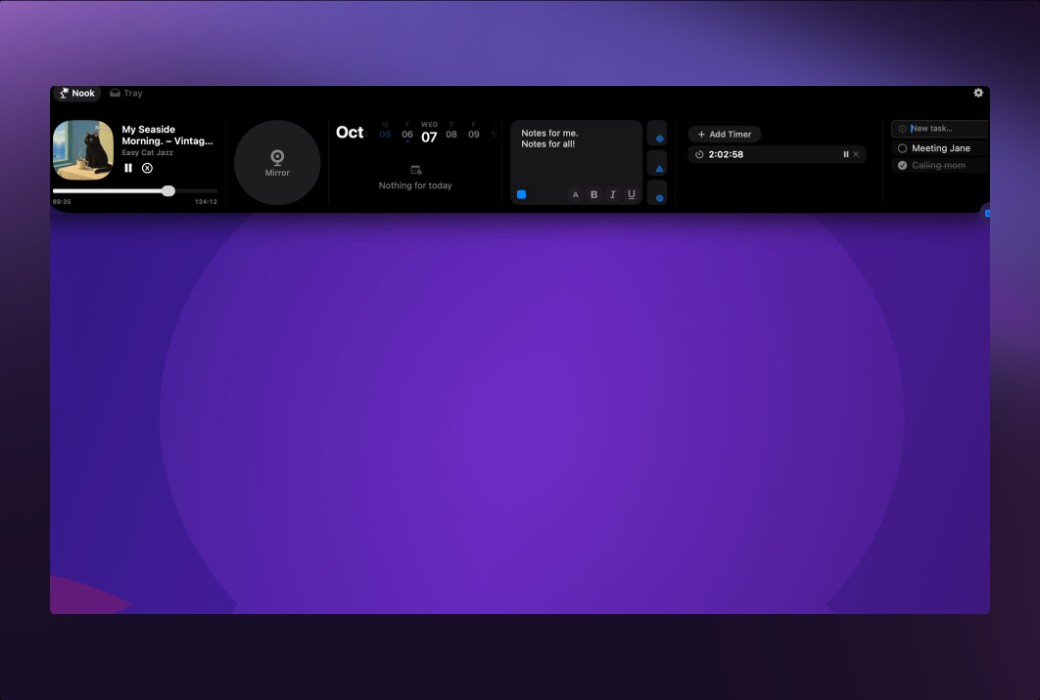Select date 08 in the calendar
This screenshot has height=700, width=1040.
452,134
